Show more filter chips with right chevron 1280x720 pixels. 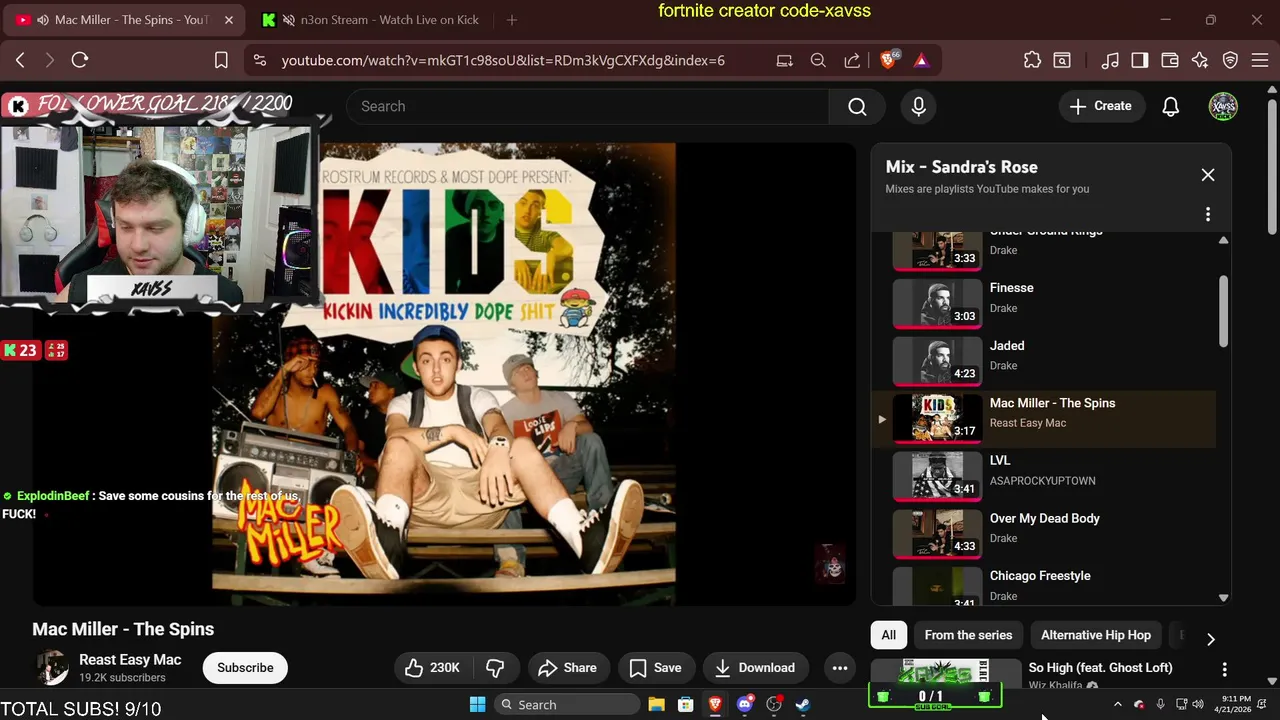coord(1210,639)
